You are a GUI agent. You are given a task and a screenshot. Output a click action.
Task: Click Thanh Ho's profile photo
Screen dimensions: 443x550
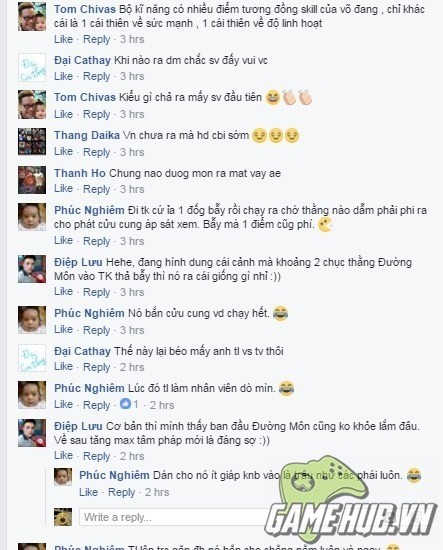click(32, 180)
